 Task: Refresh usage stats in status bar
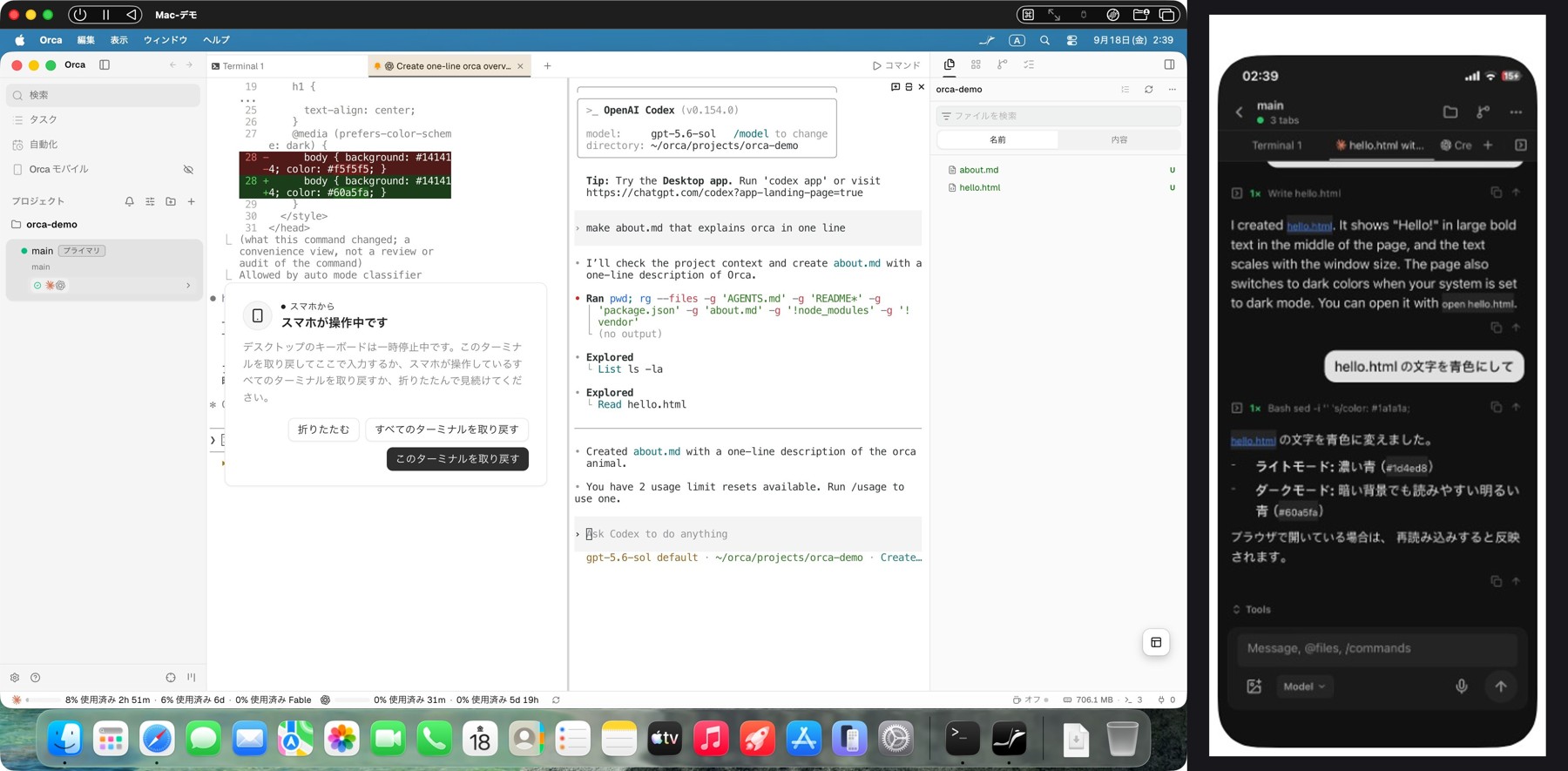coord(556,700)
